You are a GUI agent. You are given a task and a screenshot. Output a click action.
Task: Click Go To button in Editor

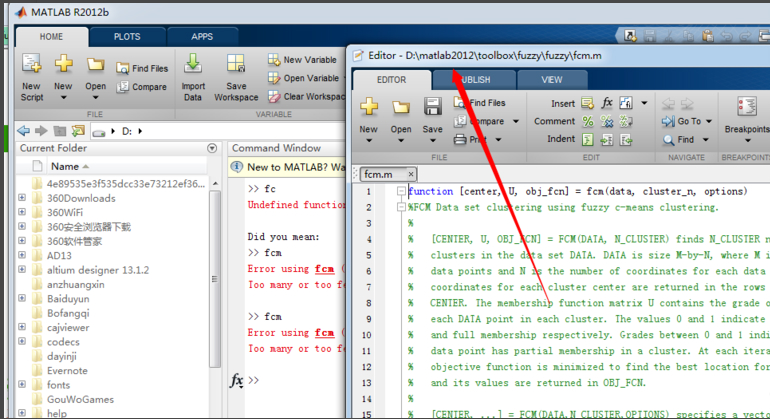point(682,121)
